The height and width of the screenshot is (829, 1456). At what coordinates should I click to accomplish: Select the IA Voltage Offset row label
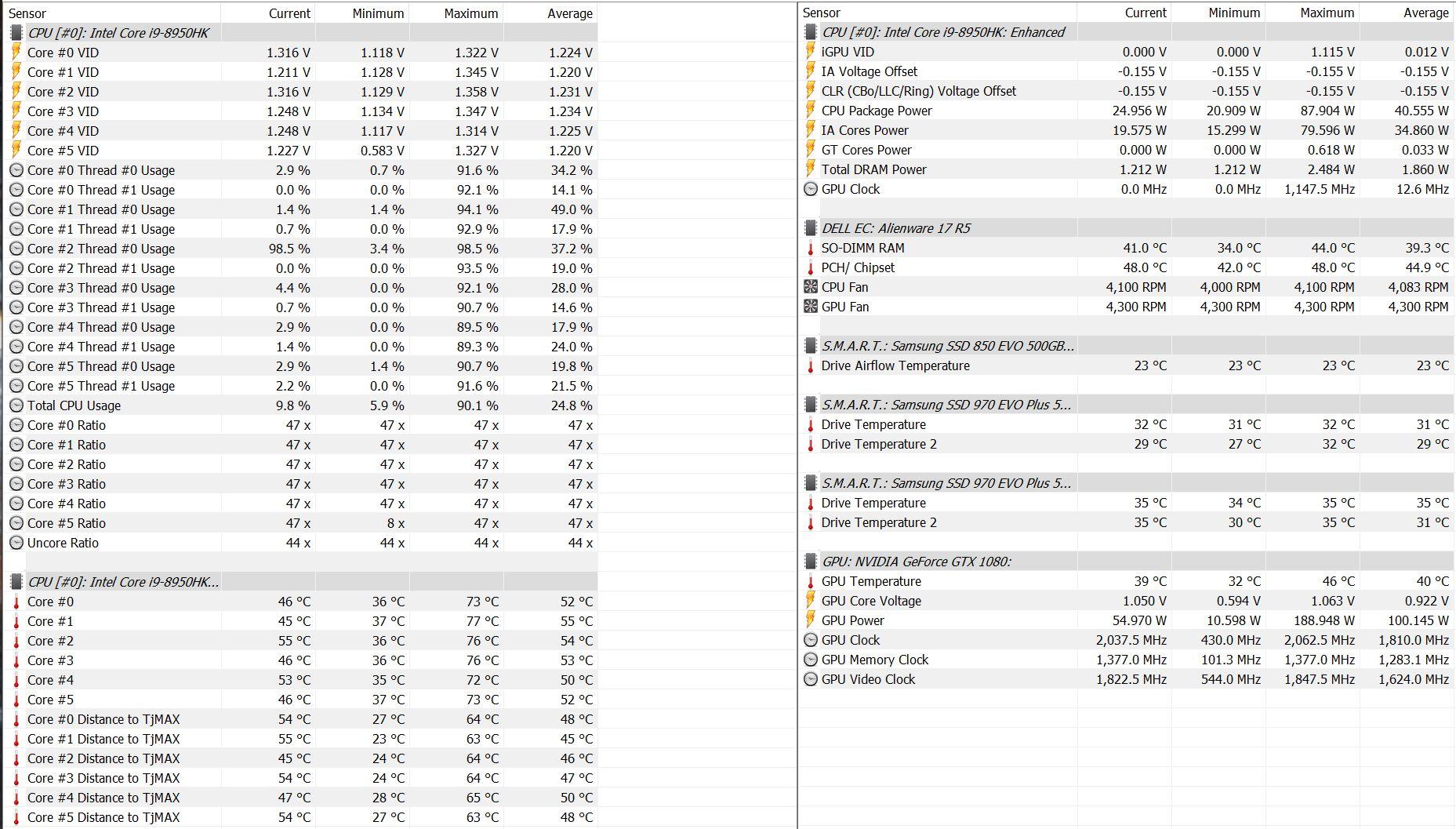pos(869,71)
